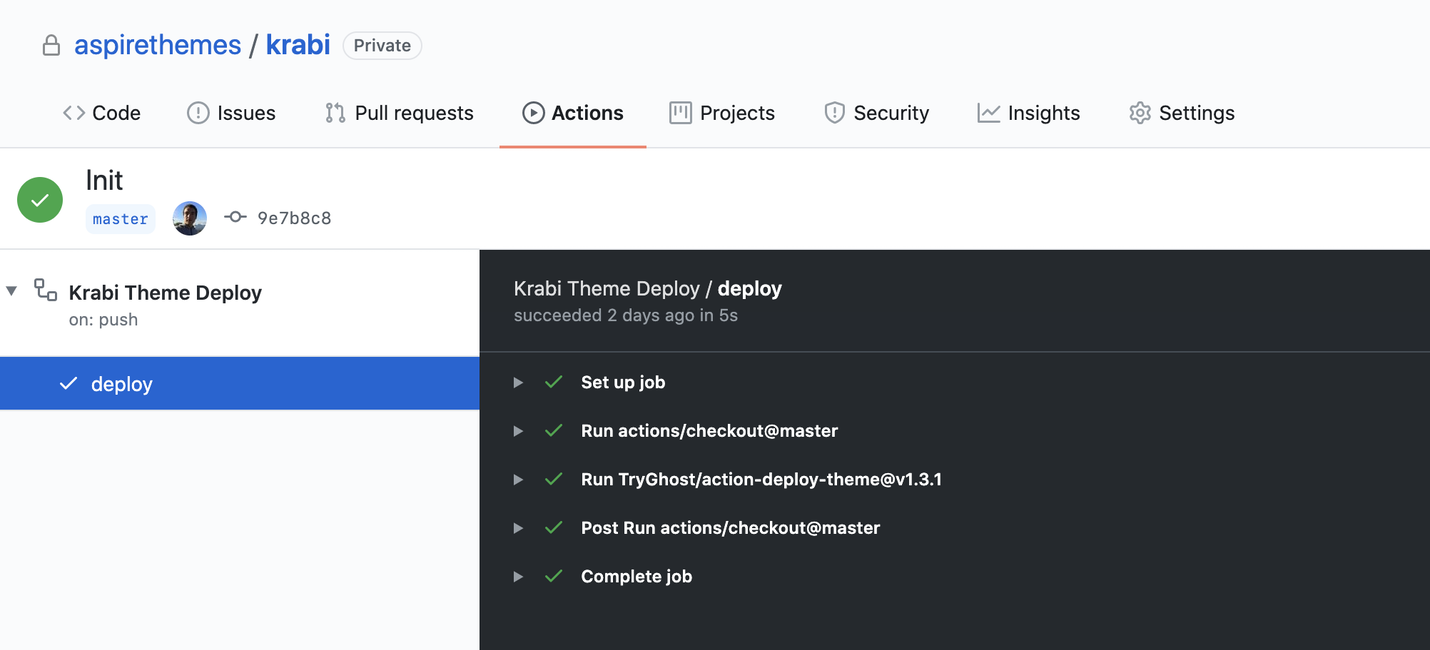Expand the Run TryGhost/action-deploy-theme step
This screenshot has width=1430, height=650.
[518, 480]
